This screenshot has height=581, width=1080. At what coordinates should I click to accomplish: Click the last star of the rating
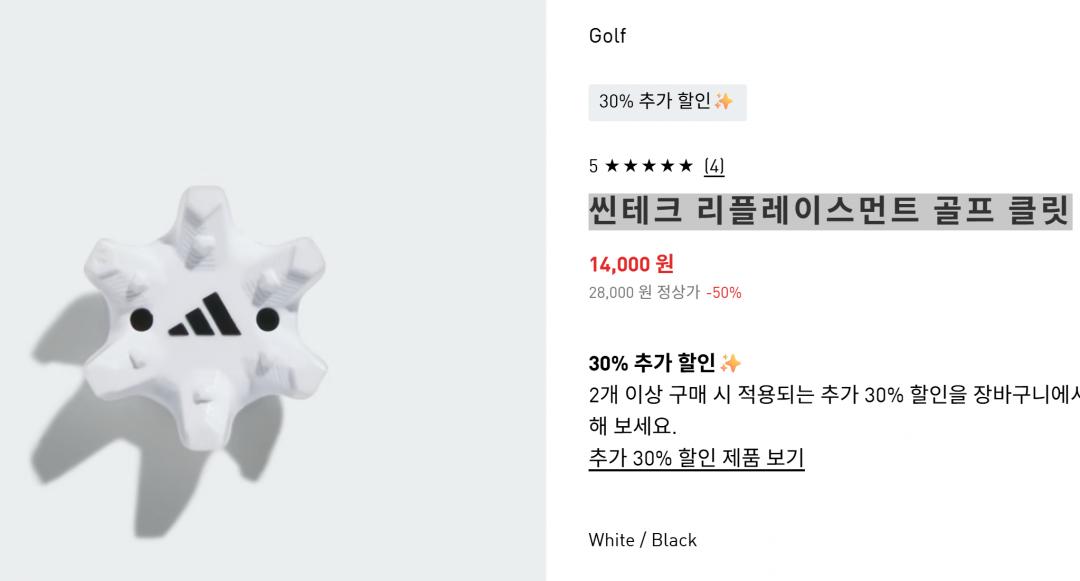pyautogui.click(x=685, y=166)
